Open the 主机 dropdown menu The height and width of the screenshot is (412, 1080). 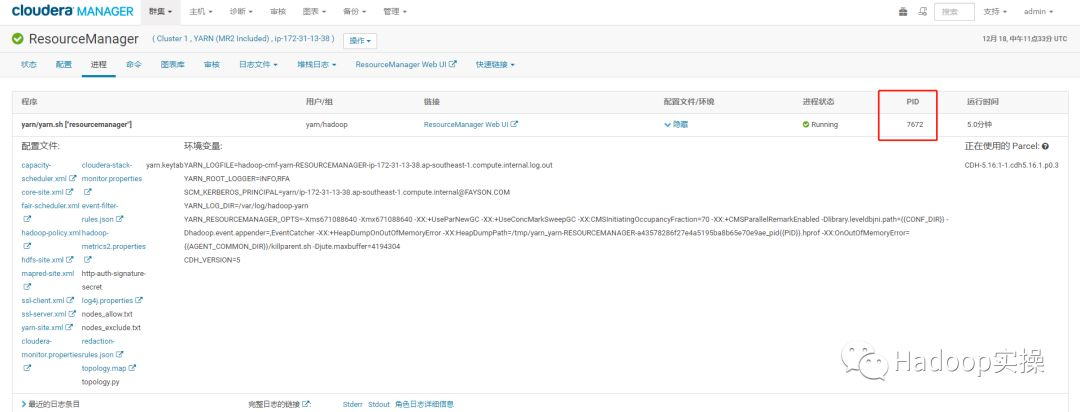[200, 12]
